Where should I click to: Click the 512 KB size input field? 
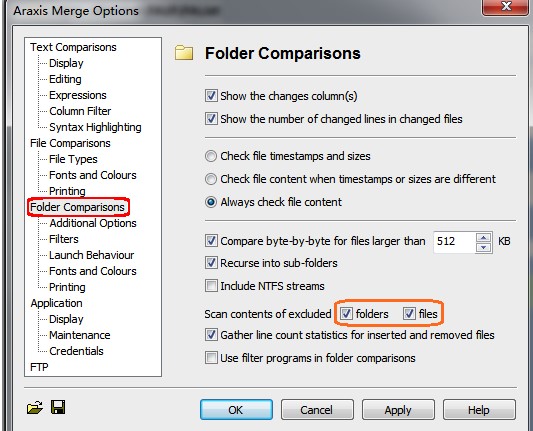pos(454,242)
